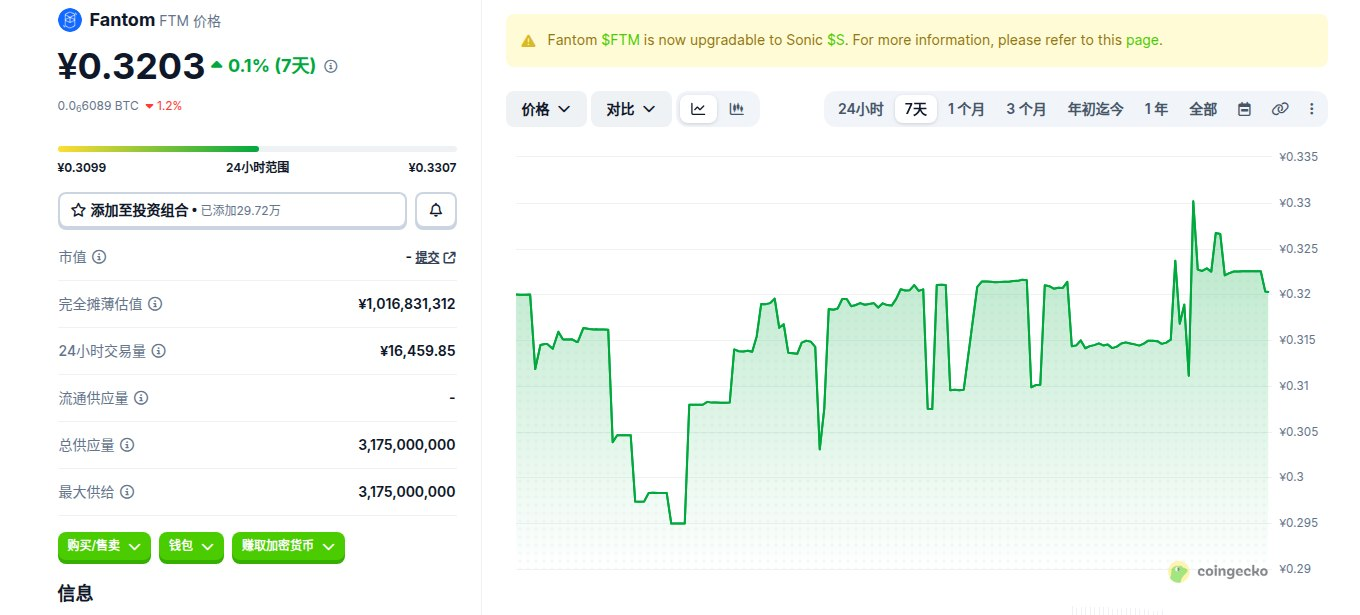Switch to line chart view icon

698,109
